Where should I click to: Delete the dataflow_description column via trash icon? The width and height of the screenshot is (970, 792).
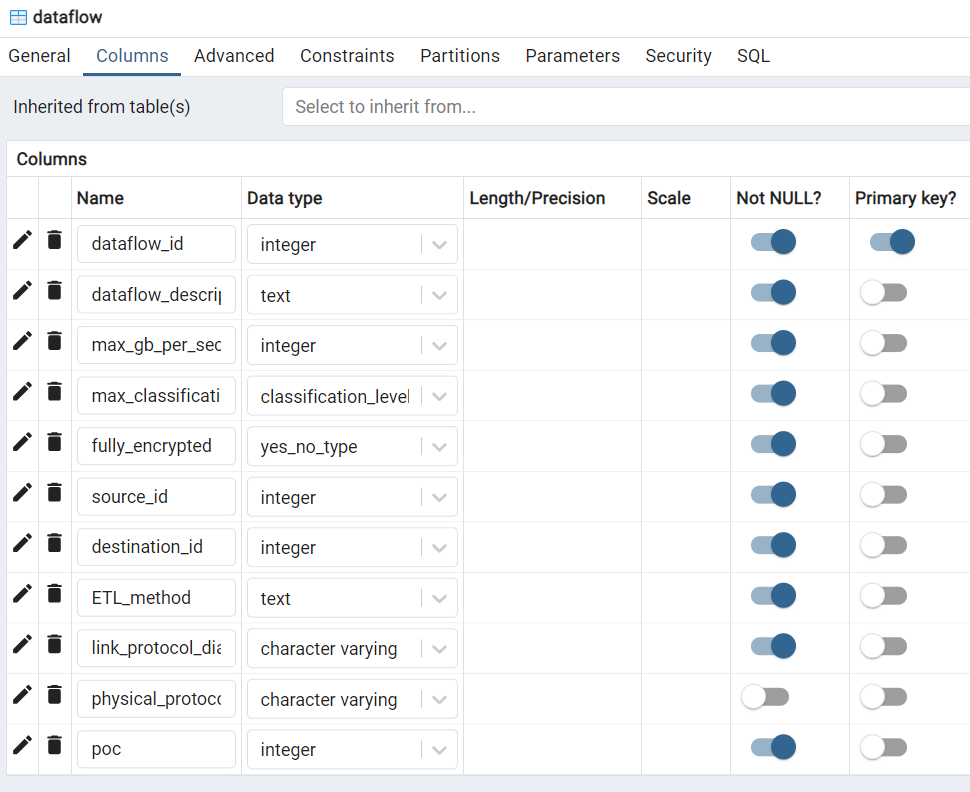[x=55, y=291]
